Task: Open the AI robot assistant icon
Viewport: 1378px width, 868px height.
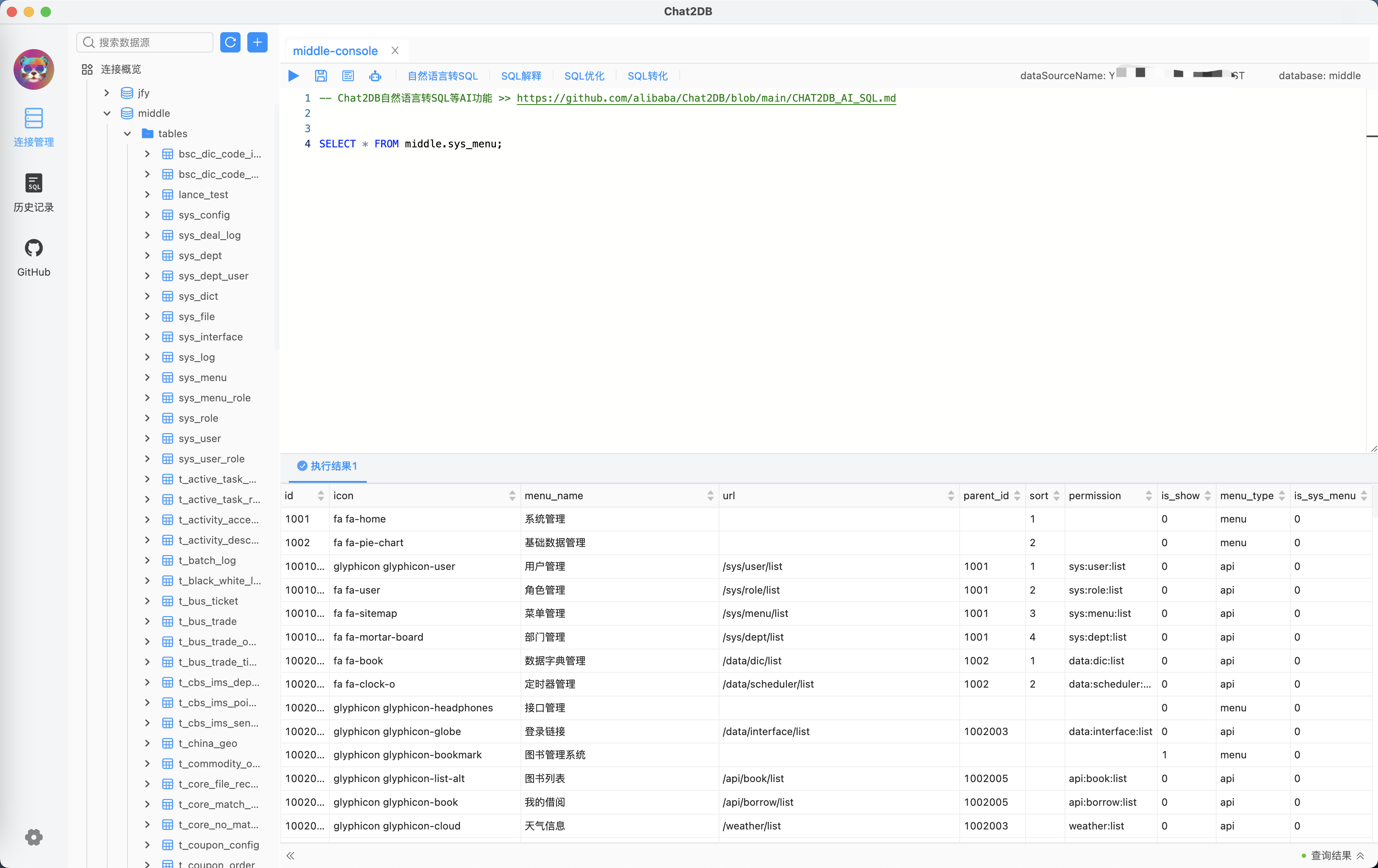Action: [375, 75]
